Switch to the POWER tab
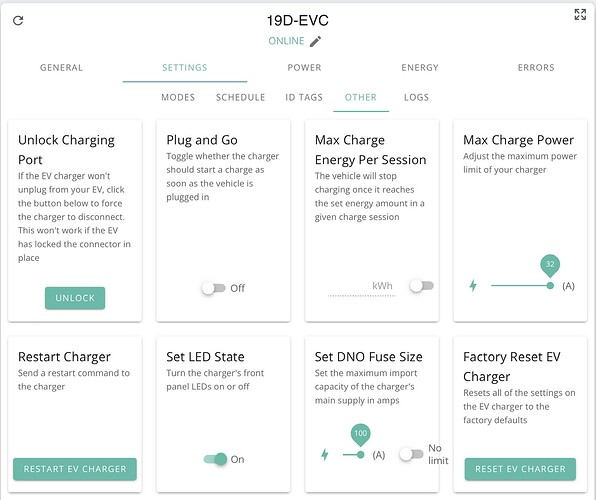The width and height of the screenshot is (596, 500). [x=304, y=68]
